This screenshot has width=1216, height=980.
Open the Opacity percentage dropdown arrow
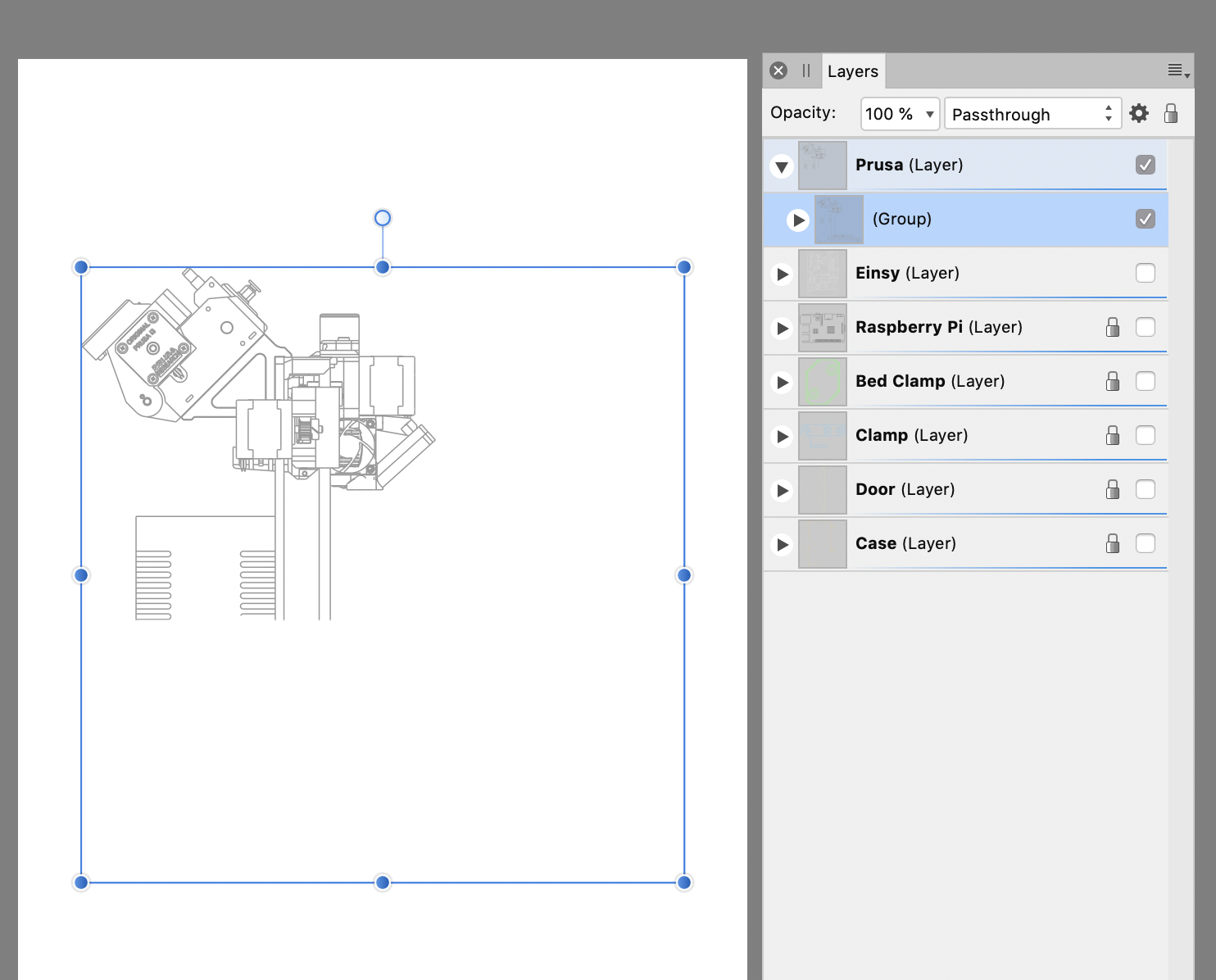[929, 114]
